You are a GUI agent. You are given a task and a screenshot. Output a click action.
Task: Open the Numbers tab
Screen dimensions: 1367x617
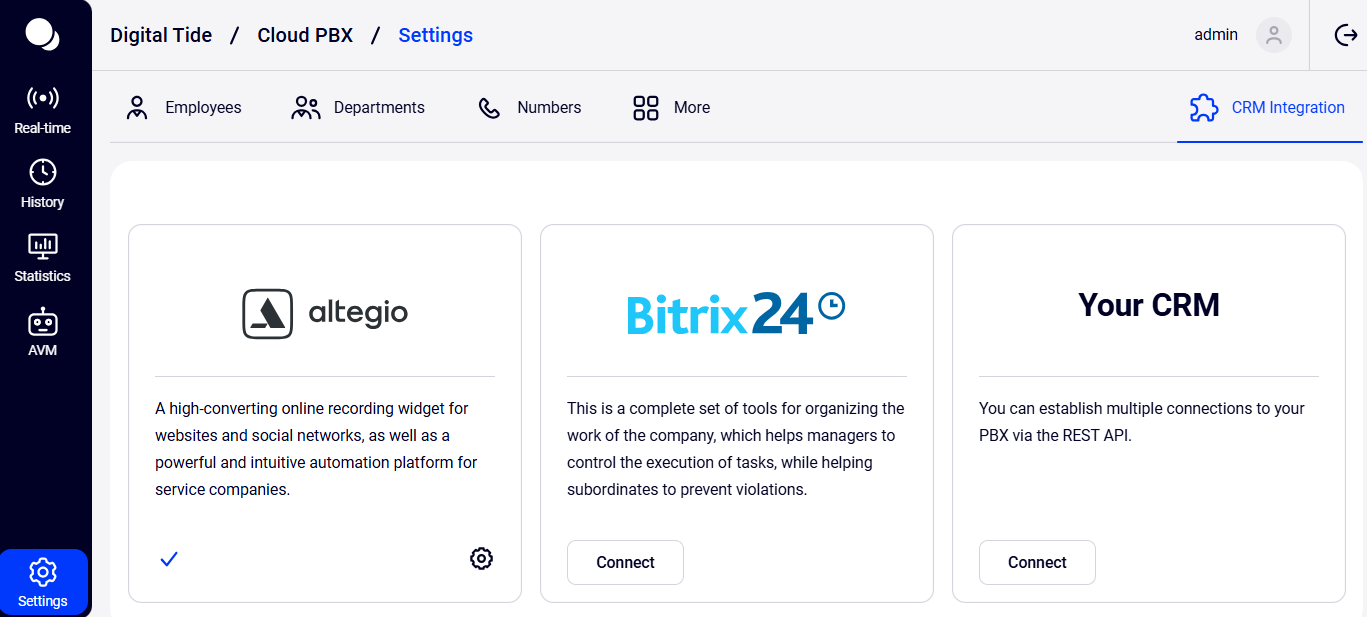click(529, 108)
